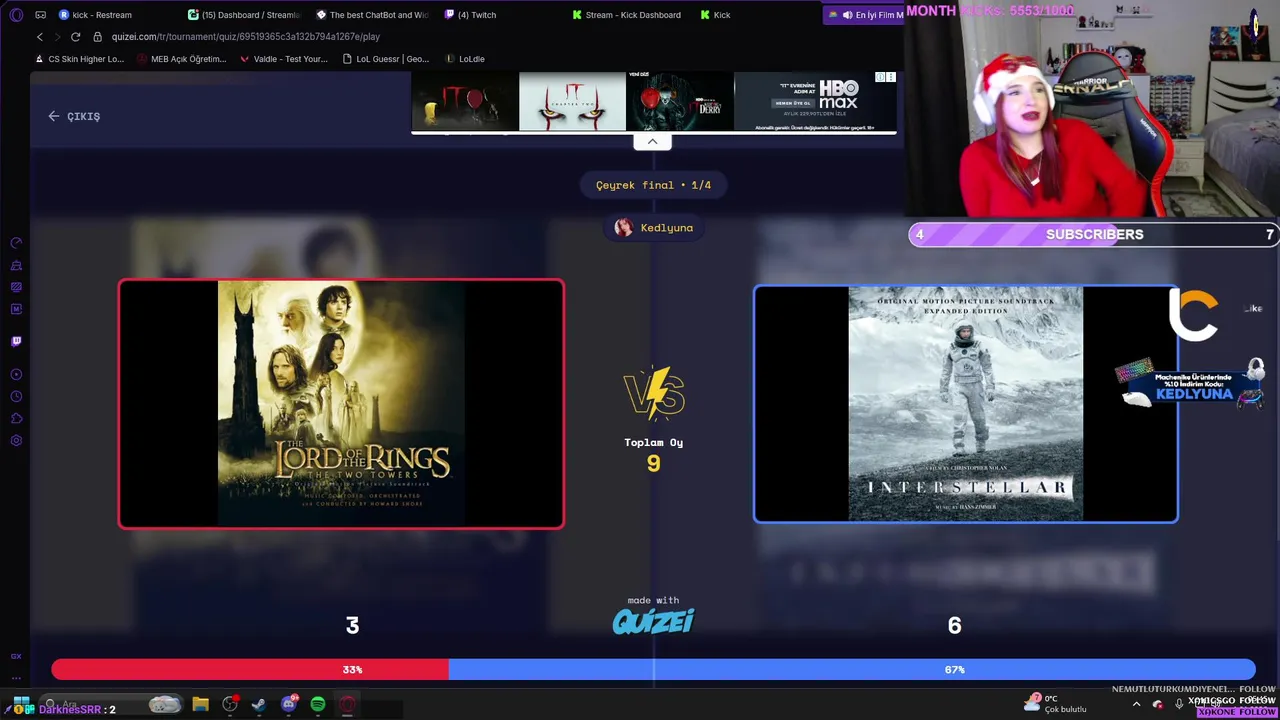The image size is (1280, 720).
Task: Click the IT Chapter Two ad poster
Action: point(572,101)
